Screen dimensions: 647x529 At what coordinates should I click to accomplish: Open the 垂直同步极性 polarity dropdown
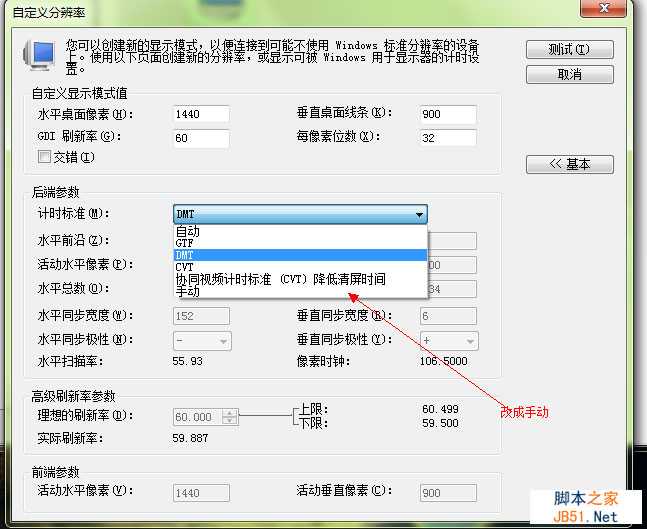[x=449, y=341]
